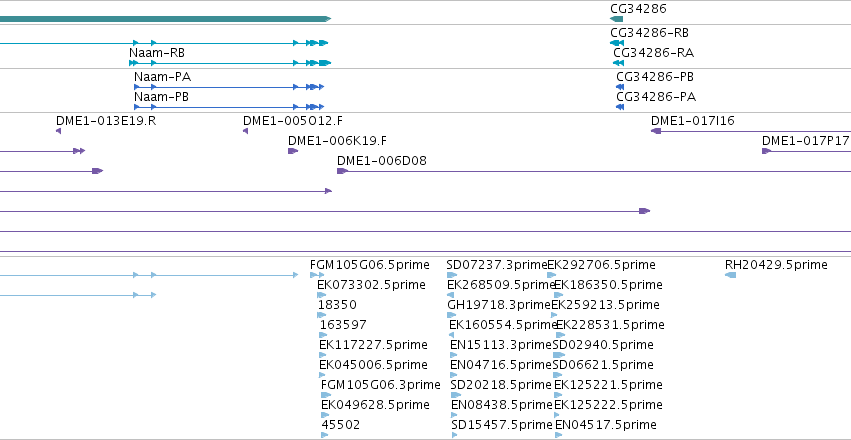Pick the EK125221.5prime label

tap(608, 385)
